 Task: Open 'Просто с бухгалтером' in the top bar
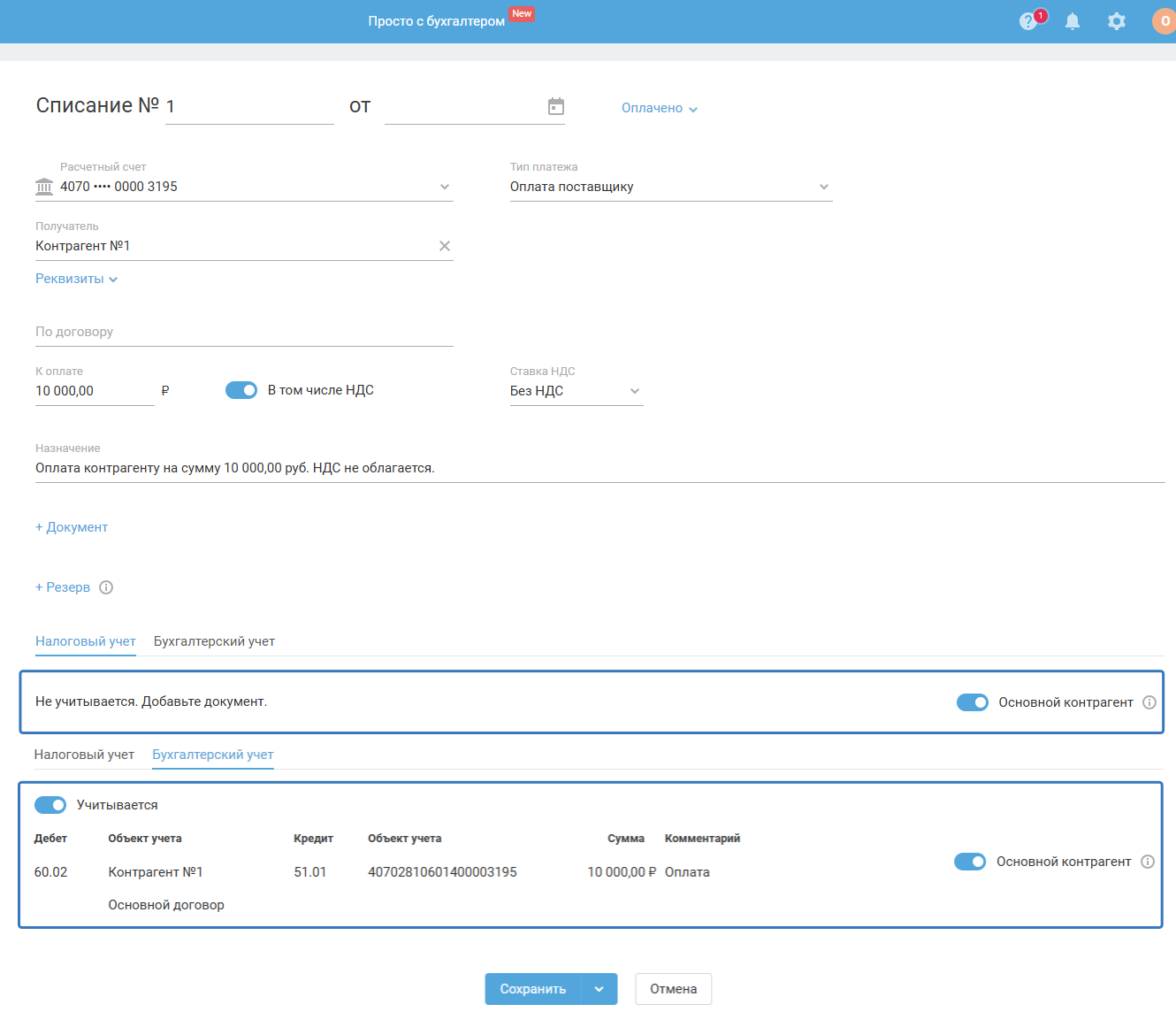[x=436, y=21]
